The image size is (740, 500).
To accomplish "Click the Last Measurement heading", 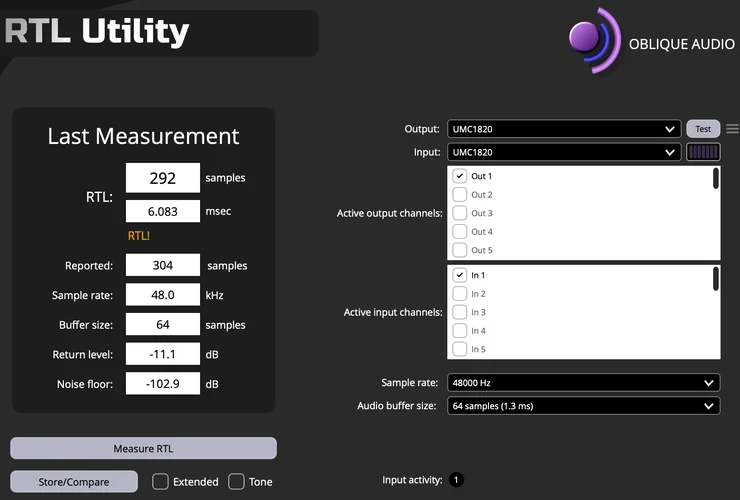I will [x=143, y=136].
